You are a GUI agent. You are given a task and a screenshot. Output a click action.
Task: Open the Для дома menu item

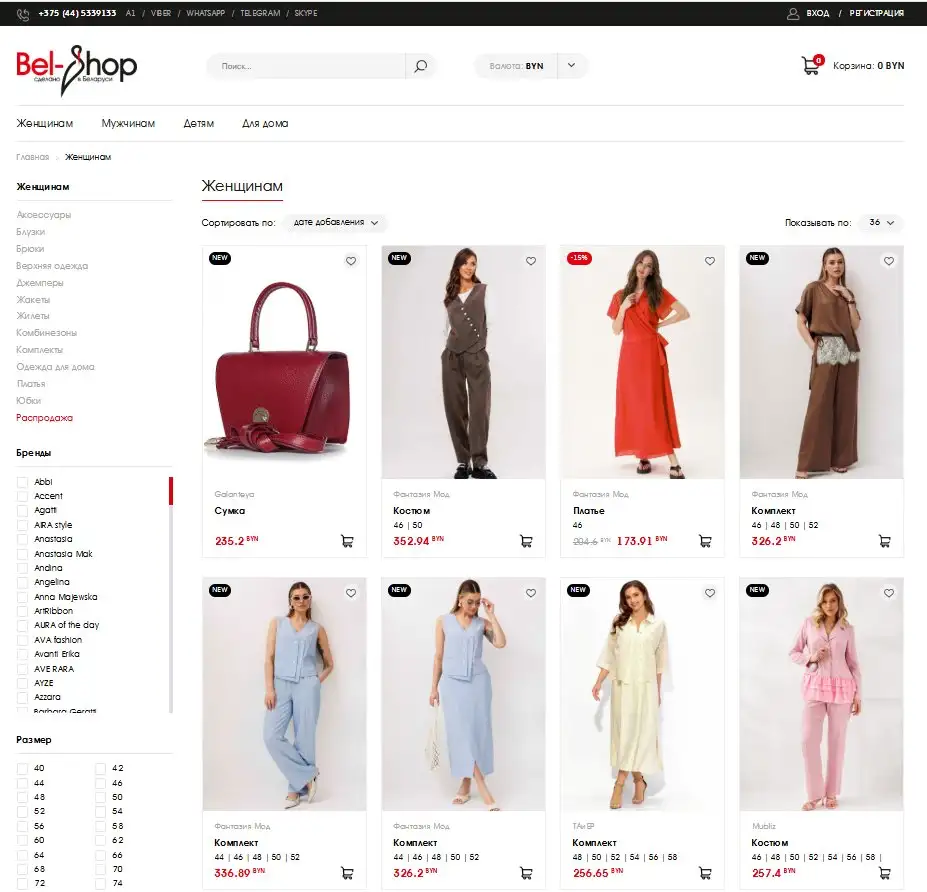[x=265, y=124]
